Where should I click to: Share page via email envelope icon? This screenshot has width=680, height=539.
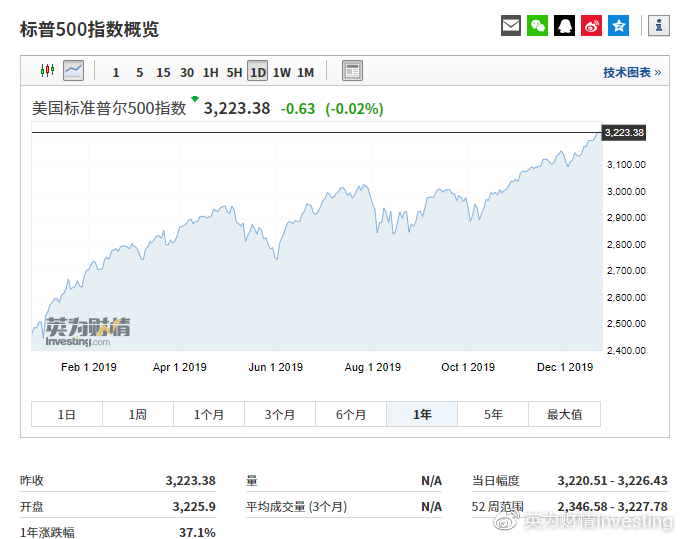click(510, 26)
